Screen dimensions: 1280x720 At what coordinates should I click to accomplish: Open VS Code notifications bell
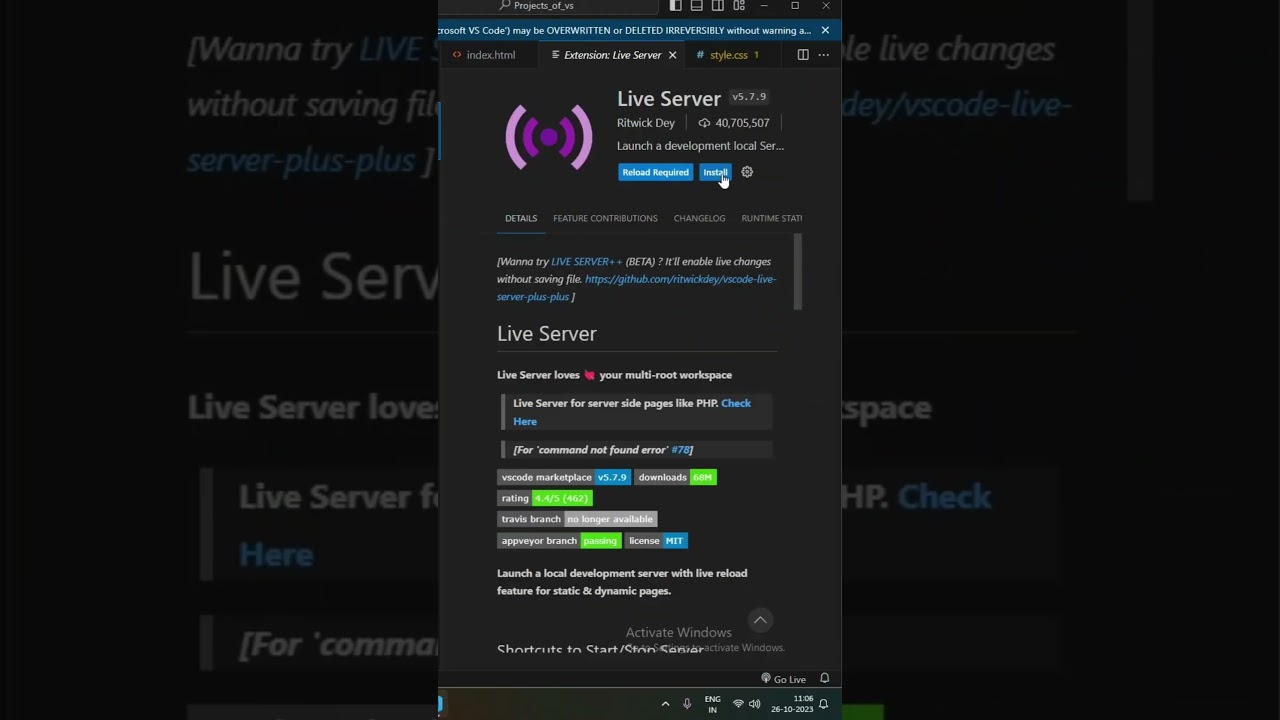click(824, 679)
